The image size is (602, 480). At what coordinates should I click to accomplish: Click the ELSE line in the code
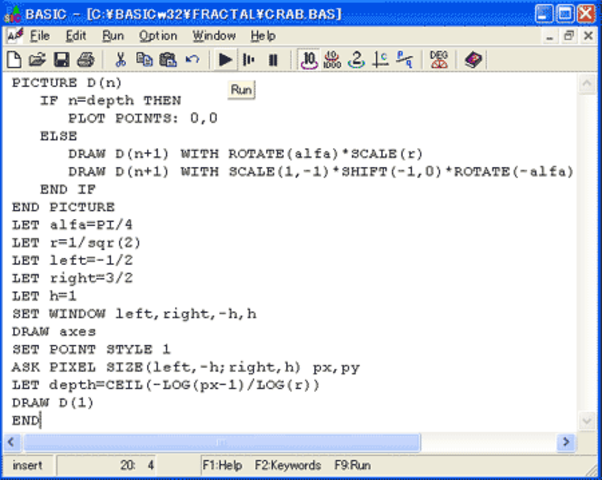pyautogui.click(x=59, y=136)
